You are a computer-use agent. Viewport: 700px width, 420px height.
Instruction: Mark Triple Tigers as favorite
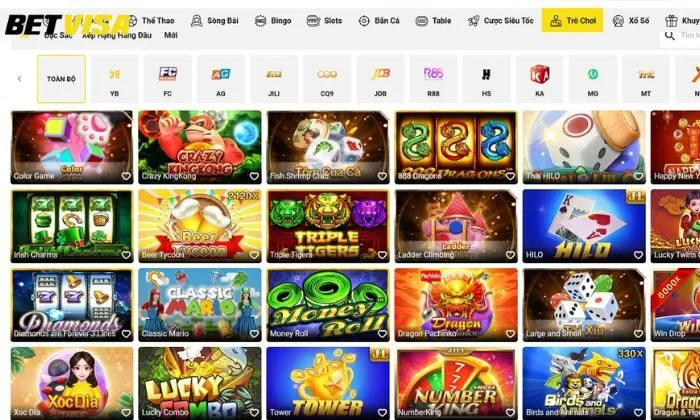click(382, 255)
